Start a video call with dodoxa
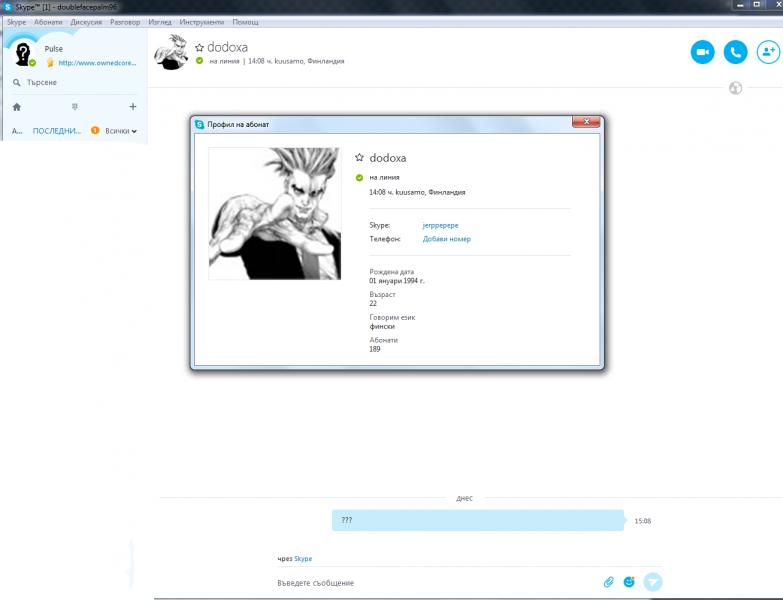 coord(702,52)
